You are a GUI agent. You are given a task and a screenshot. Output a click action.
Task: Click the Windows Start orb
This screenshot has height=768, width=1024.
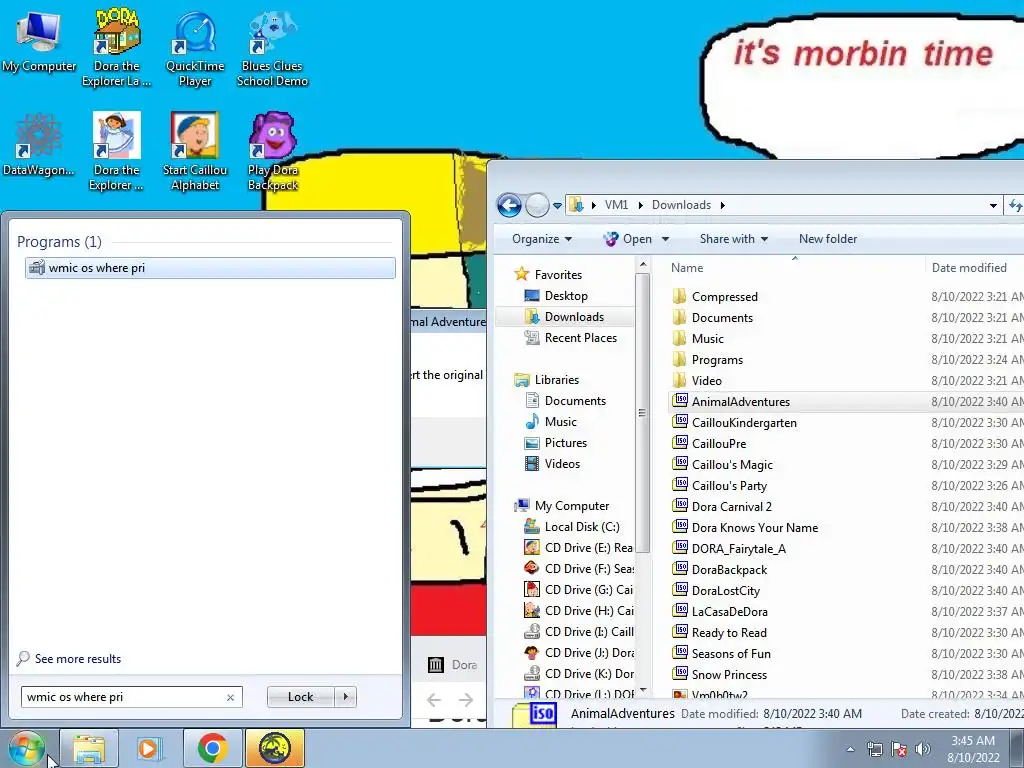coord(26,748)
